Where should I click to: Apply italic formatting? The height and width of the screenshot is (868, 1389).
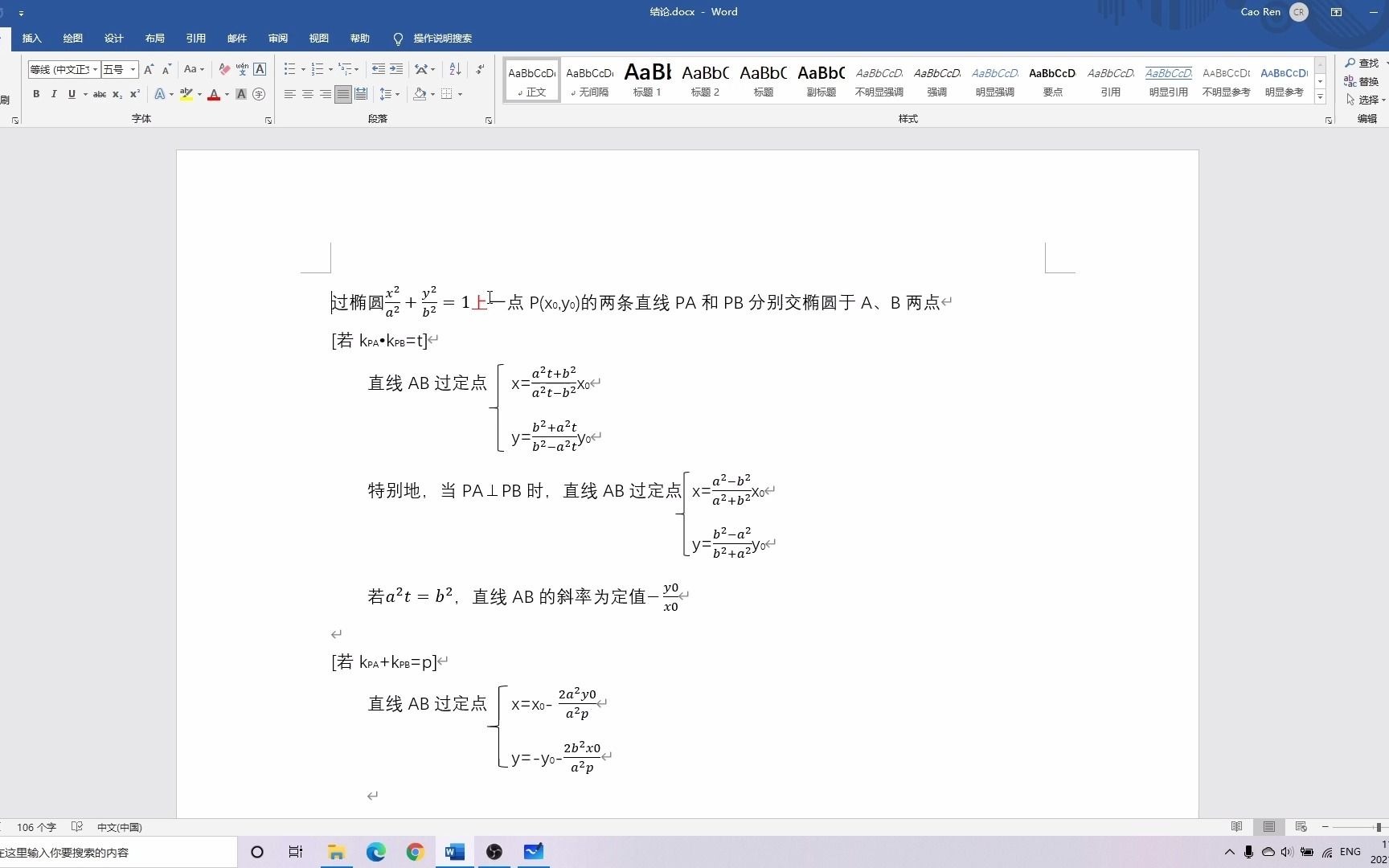[x=54, y=94]
